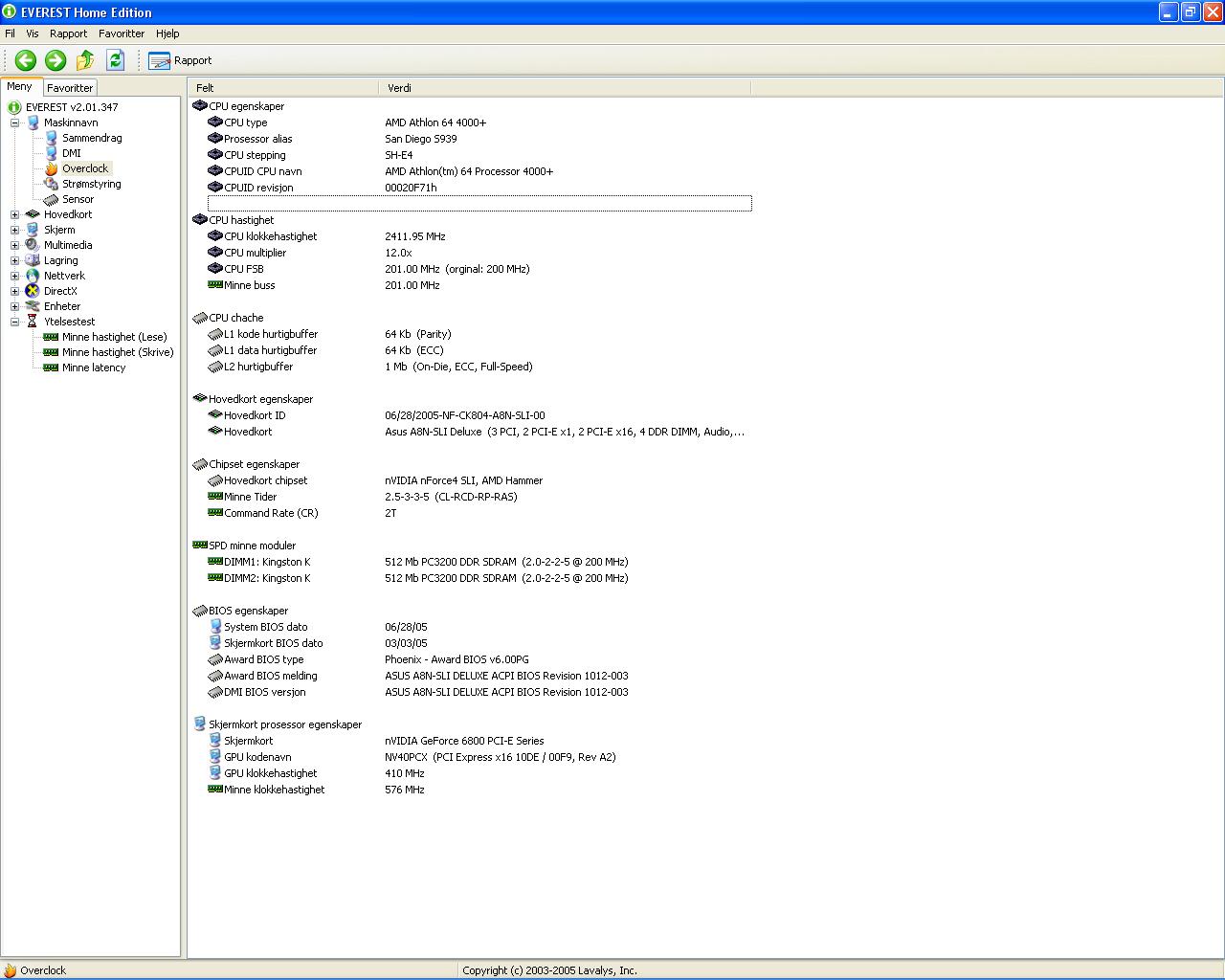Viewport: 1225px width, 980px height.
Task: Click the Minne klokkehastighet memory icon
Action: point(215,790)
